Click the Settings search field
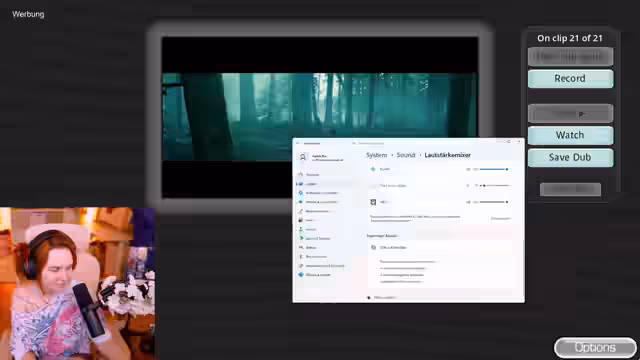This screenshot has height=360, width=640. tap(380, 143)
